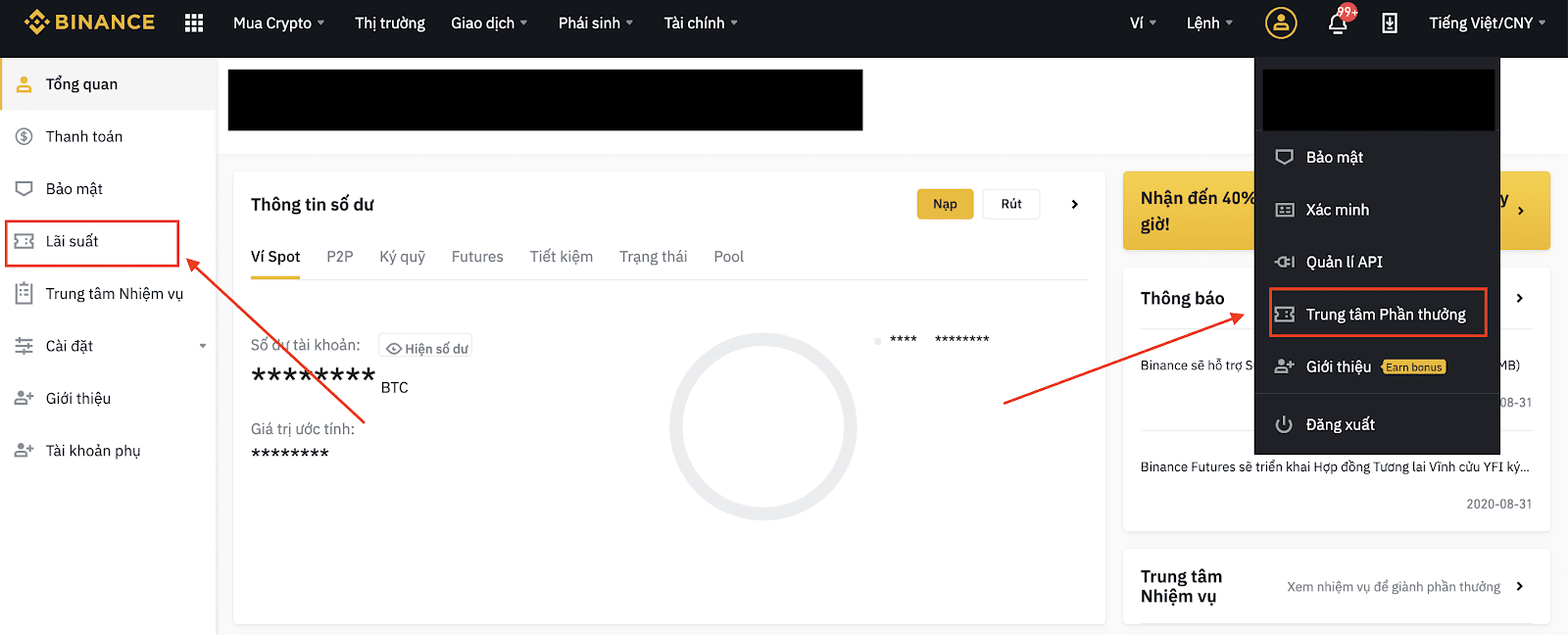Select the Ví Spot tab

point(275,257)
